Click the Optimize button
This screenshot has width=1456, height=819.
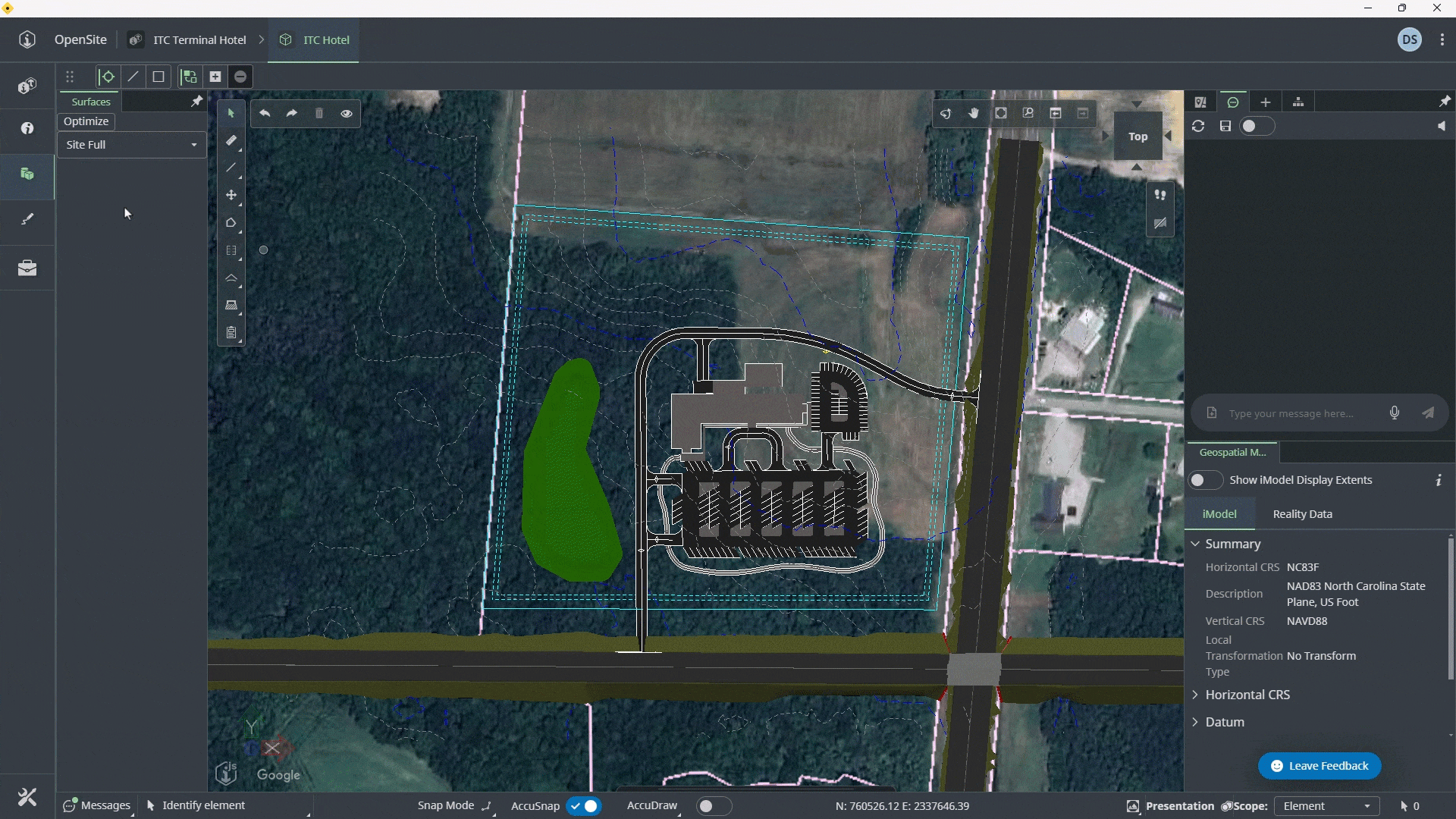85,120
